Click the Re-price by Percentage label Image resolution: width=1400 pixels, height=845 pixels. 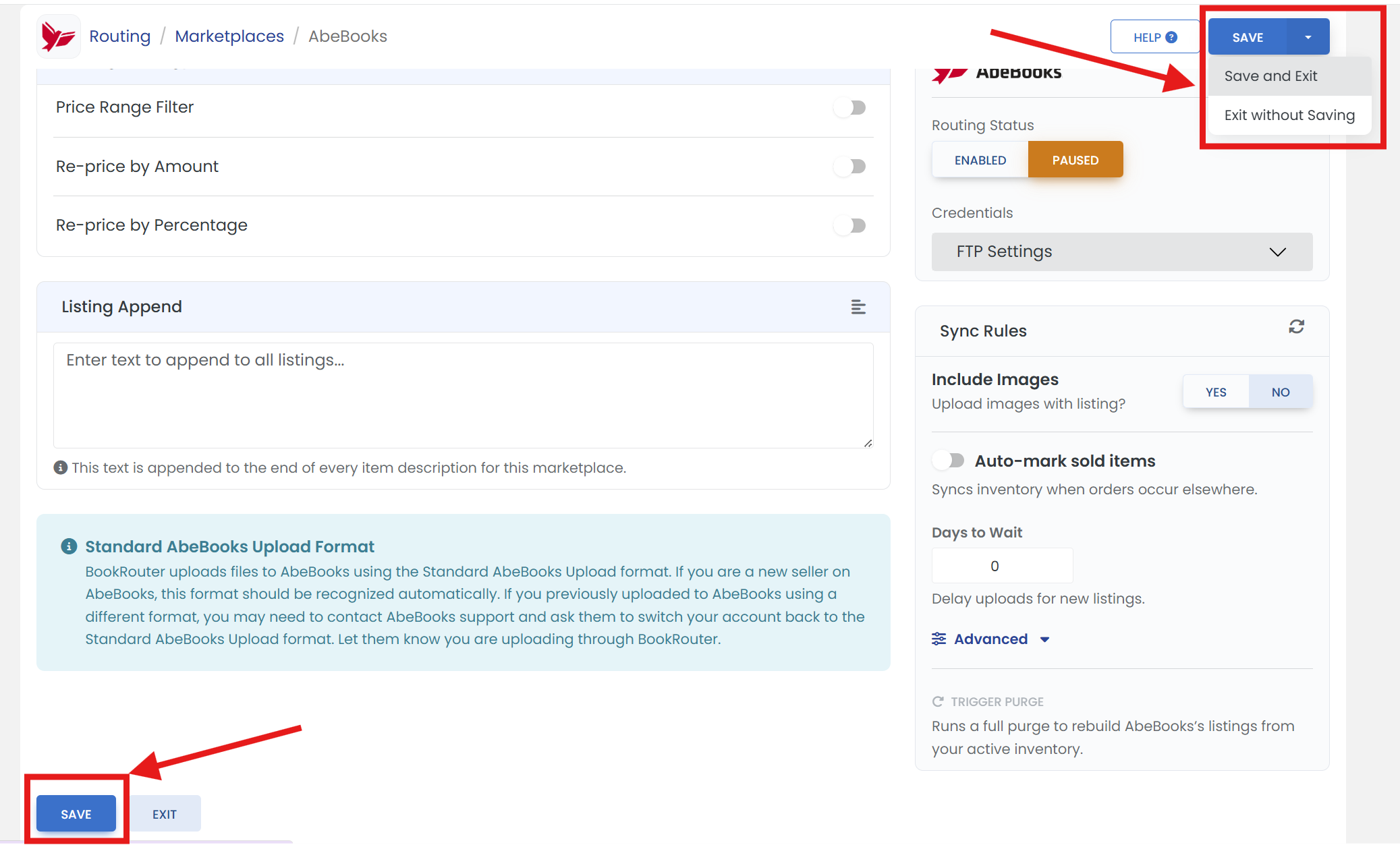pyautogui.click(x=152, y=225)
